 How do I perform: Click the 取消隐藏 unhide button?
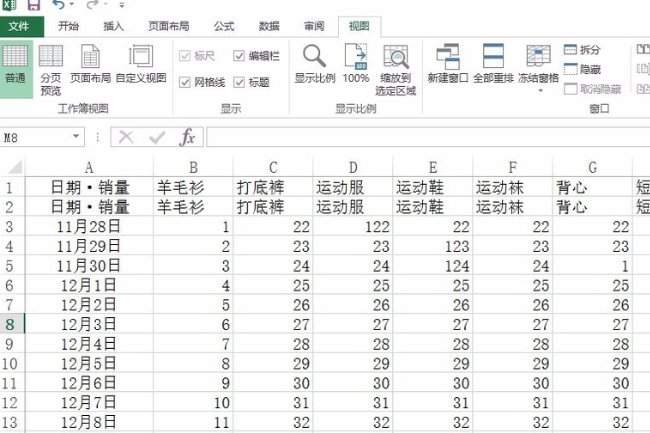[593, 89]
